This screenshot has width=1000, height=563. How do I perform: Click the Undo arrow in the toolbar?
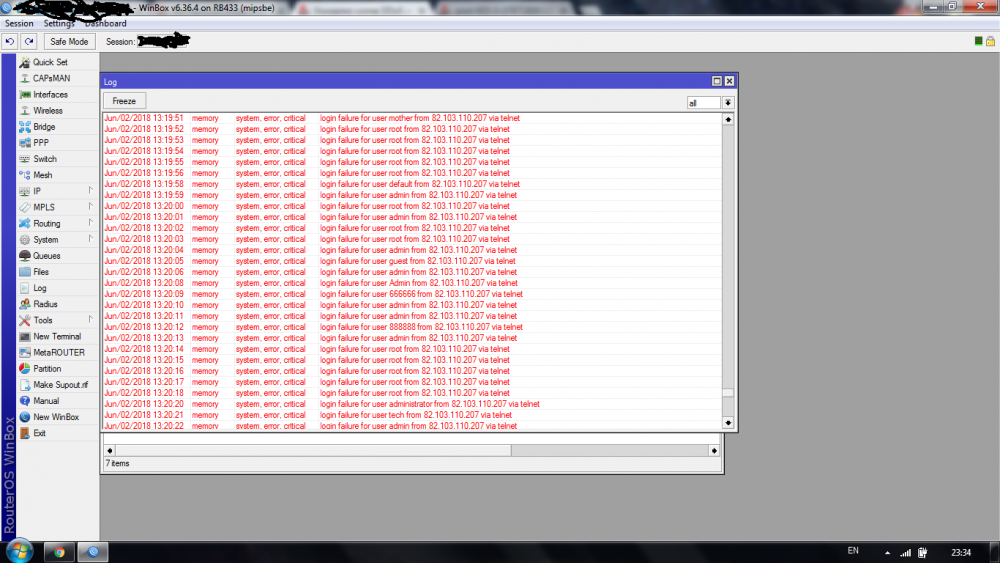point(10,41)
